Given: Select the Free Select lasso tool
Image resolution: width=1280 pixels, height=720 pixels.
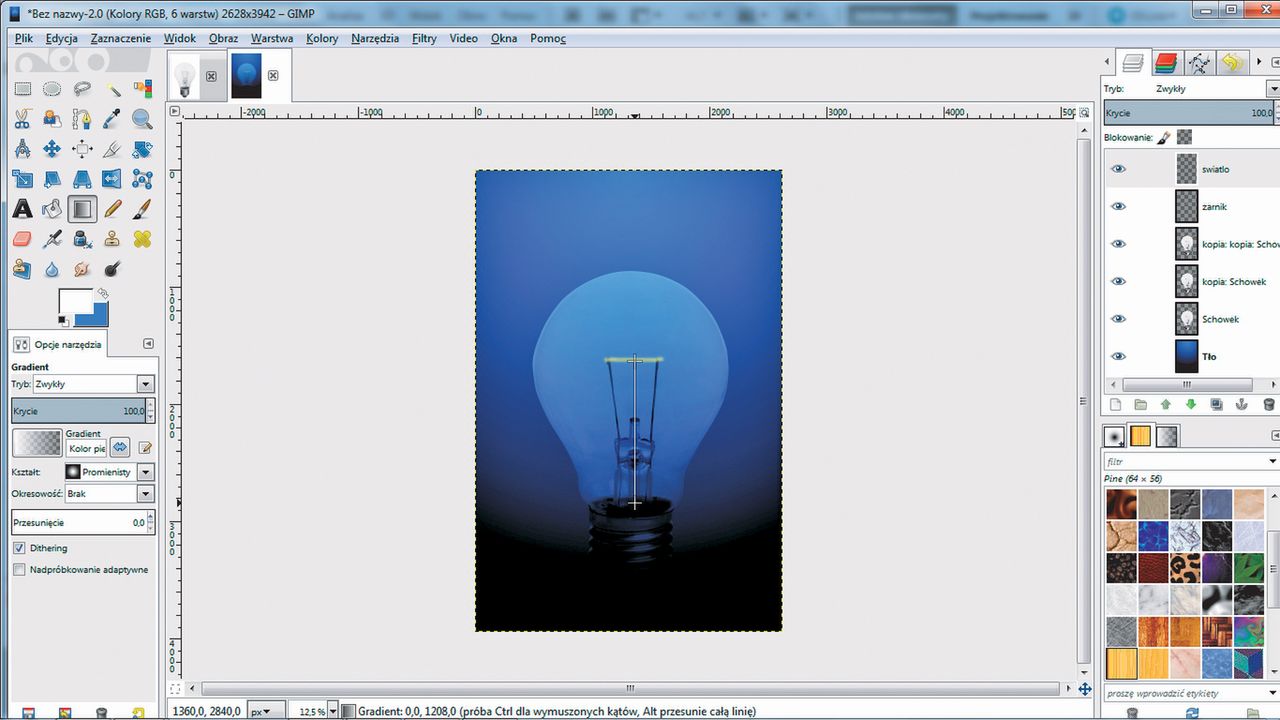Looking at the screenshot, I should (82, 90).
